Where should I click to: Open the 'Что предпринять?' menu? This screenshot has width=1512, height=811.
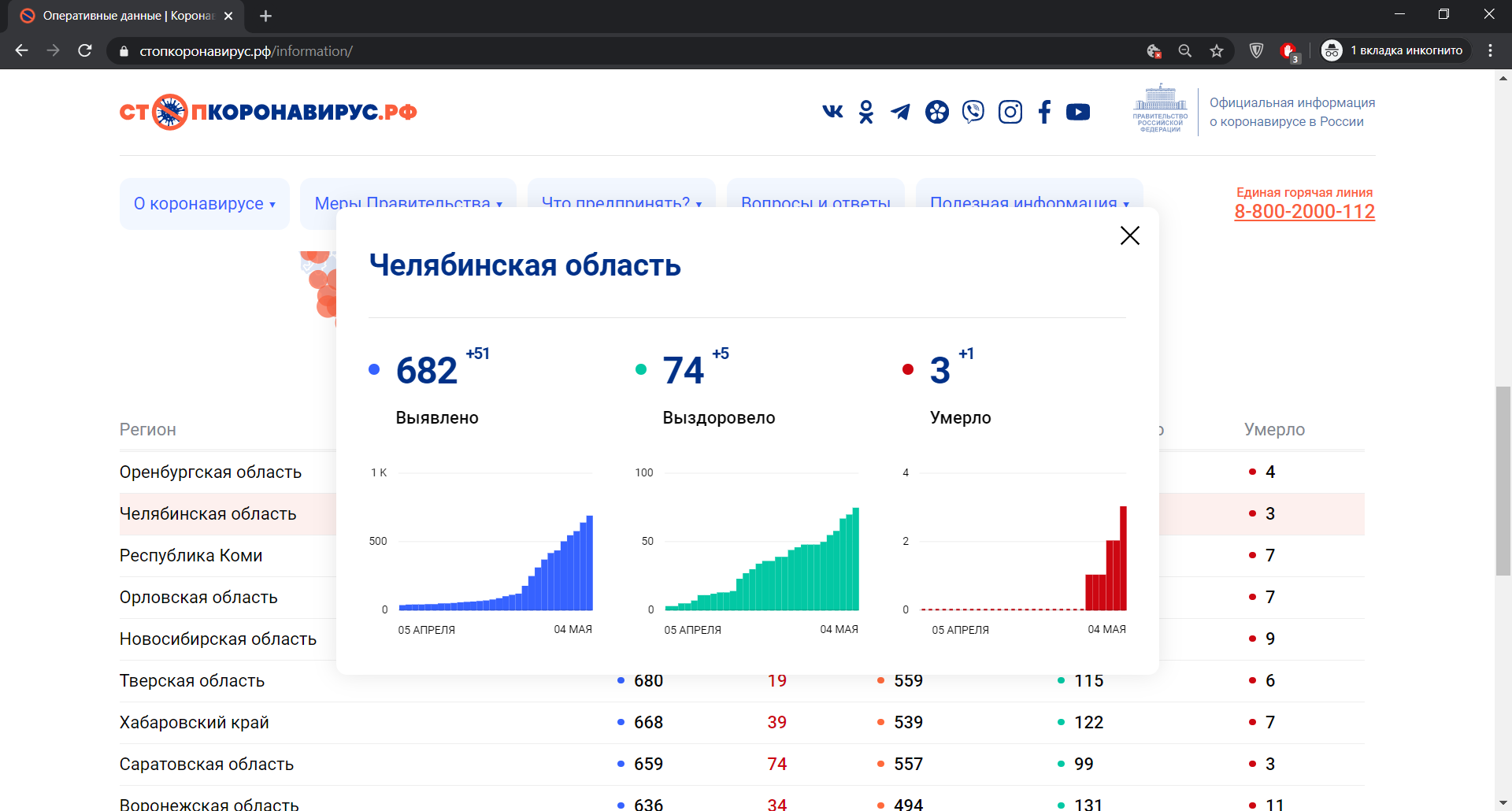(621, 197)
